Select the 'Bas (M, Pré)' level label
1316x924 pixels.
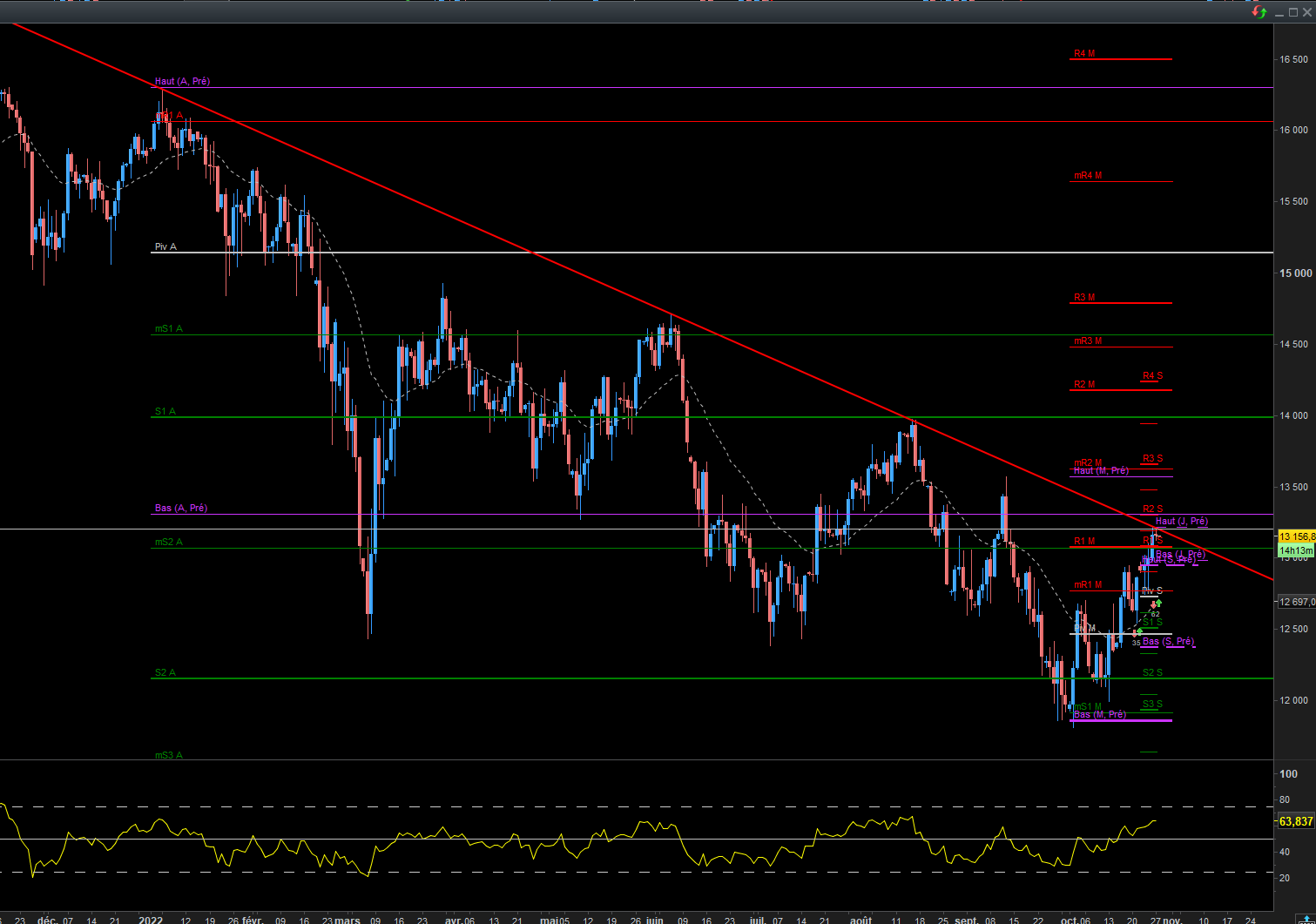point(1100,714)
